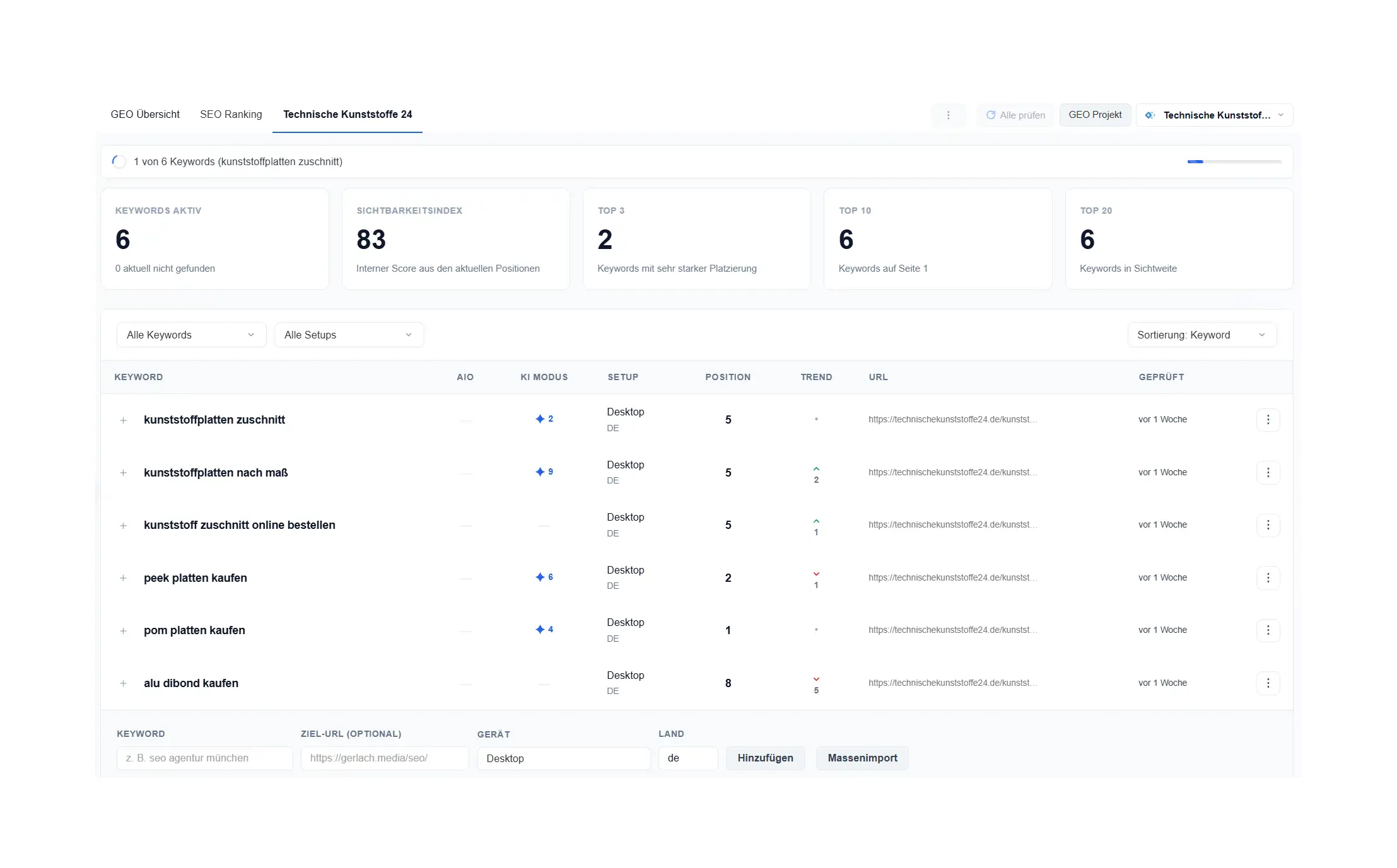Open row menu for kunststoffplatten zuschnitt
1397x868 pixels.
[1268, 420]
